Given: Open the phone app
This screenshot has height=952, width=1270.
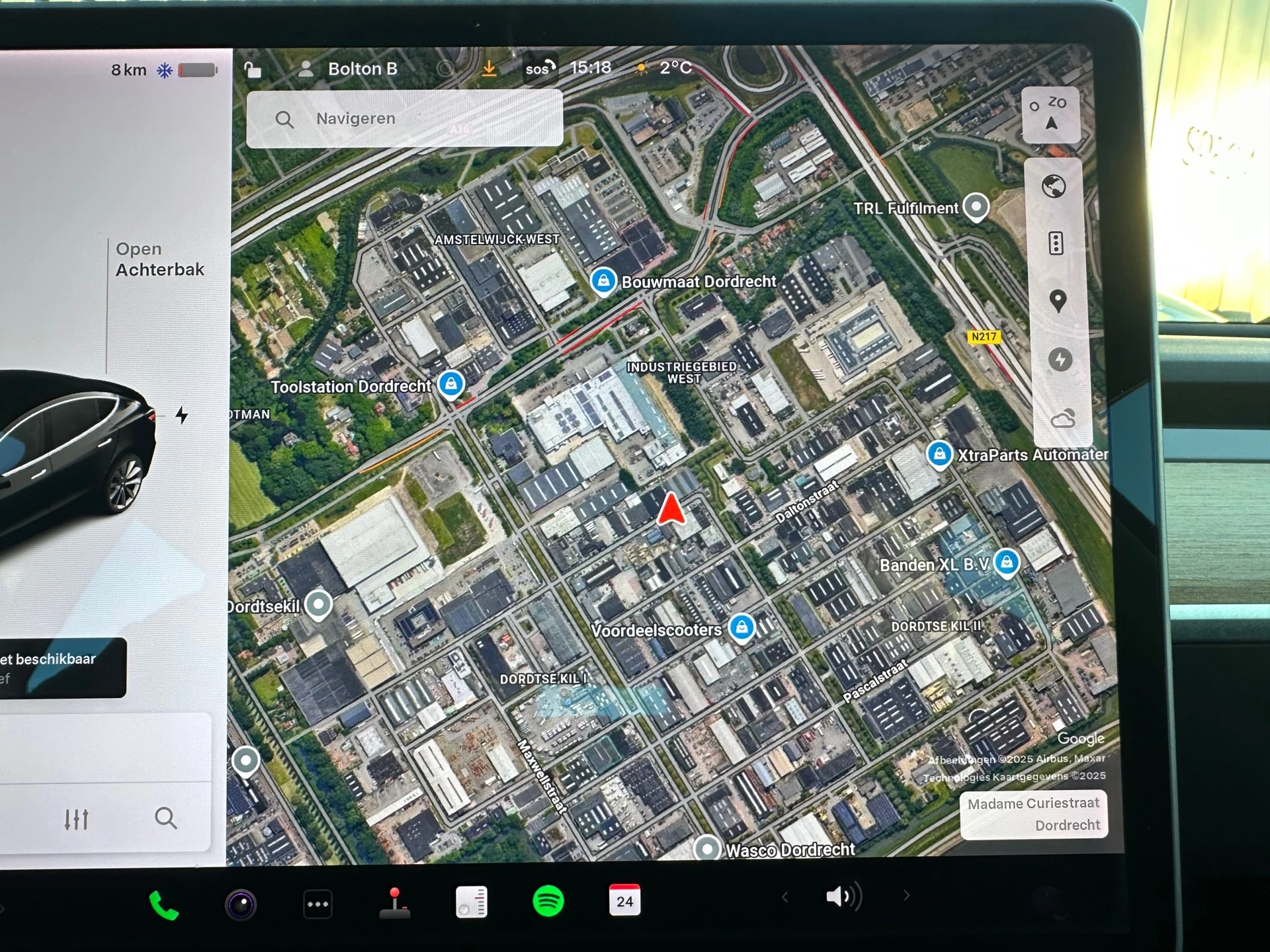Looking at the screenshot, I should pyautogui.click(x=163, y=905).
